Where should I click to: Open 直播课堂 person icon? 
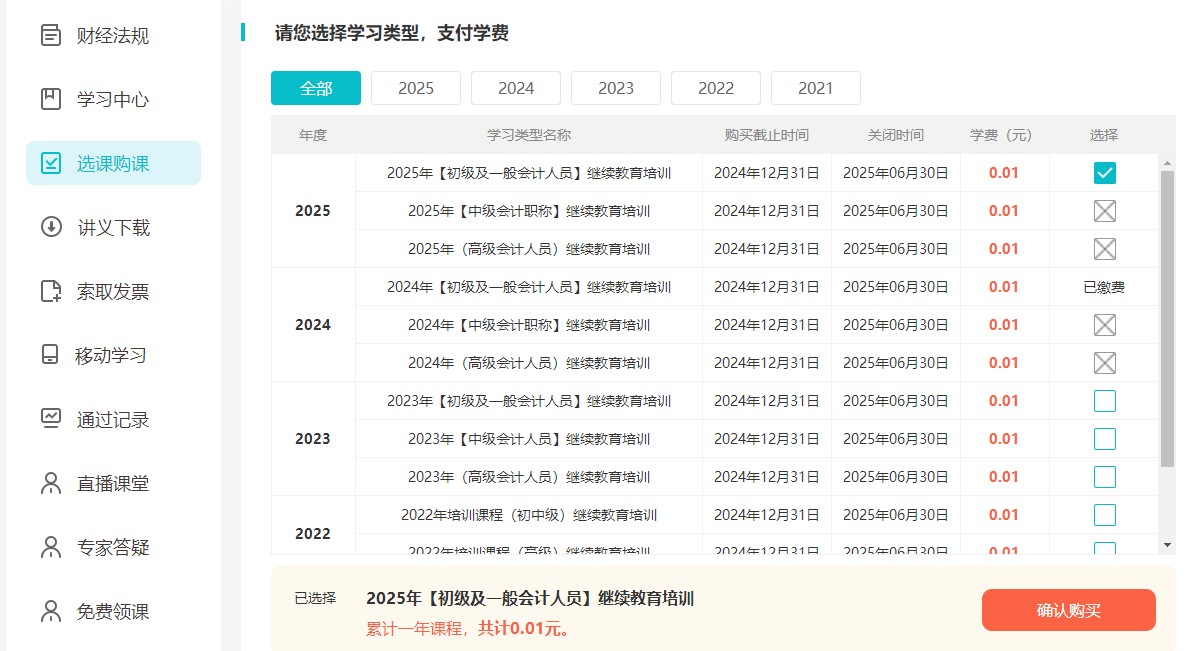click(50, 483)
